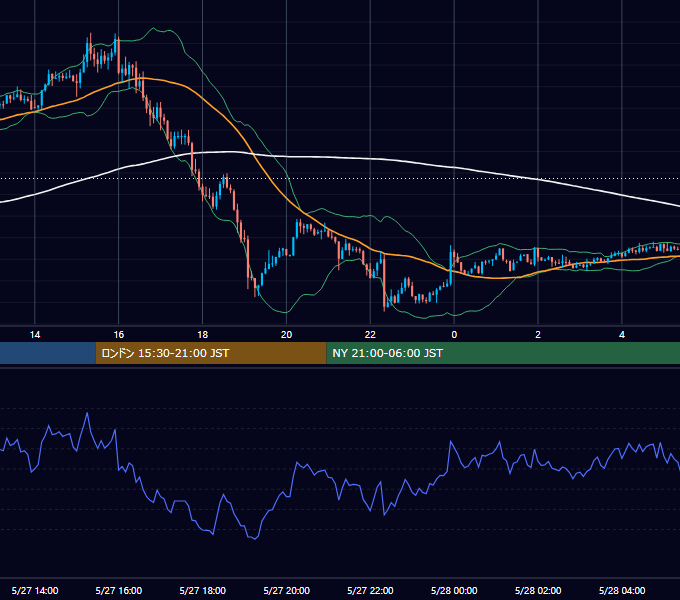
Task: Click the ロンドン 15:30-21:00 JST session bar
Action: click(x=211, y=353)
